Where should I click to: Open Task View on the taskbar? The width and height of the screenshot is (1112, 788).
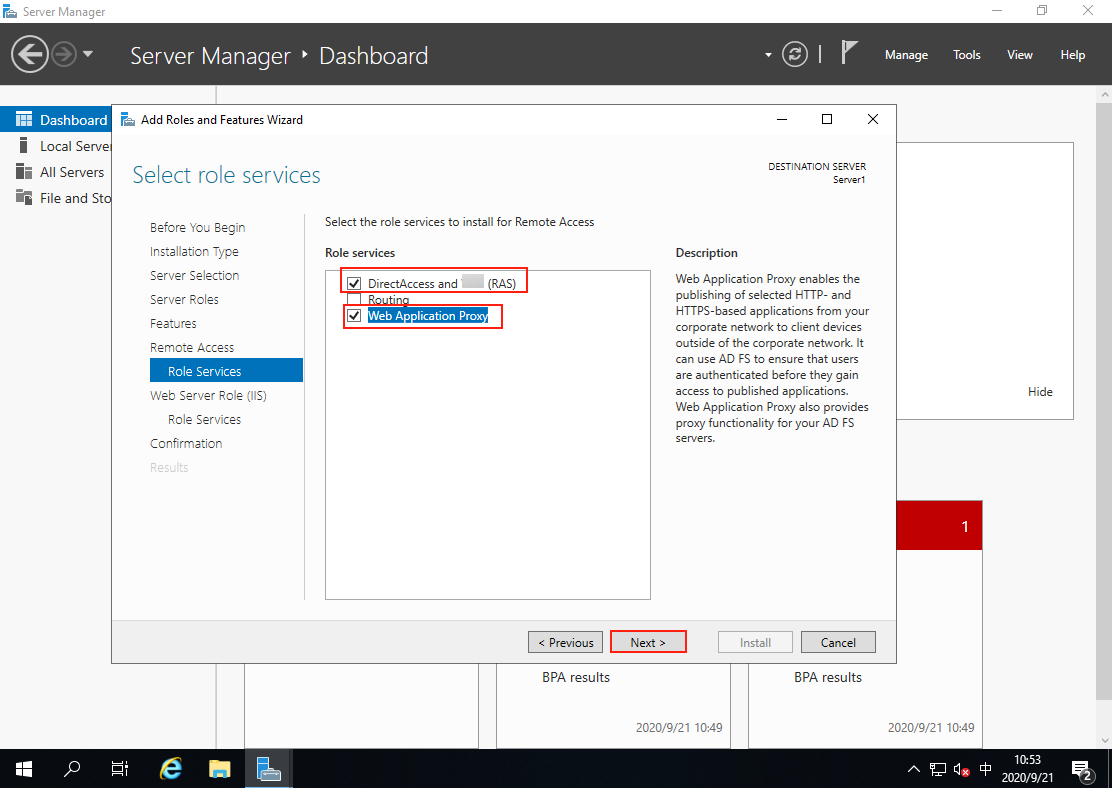120,769
